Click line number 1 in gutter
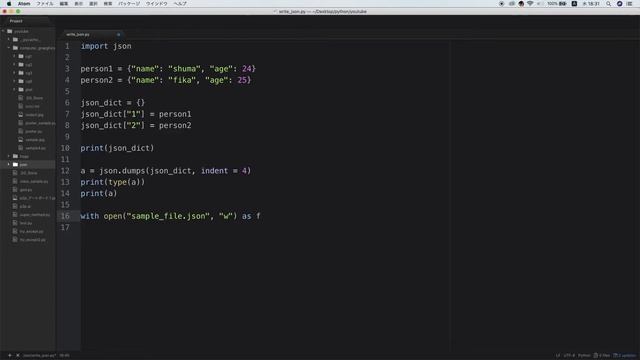The height and width of the screenshot is (360, 640). coord(67,46)
